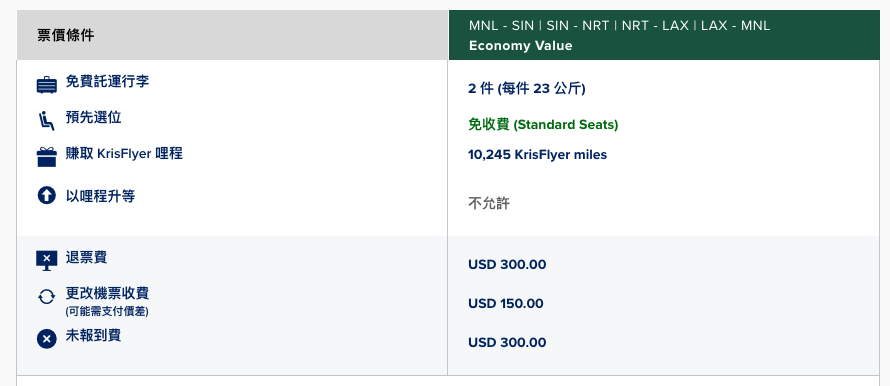The width and height of the screenshot is (890, 386).
Task: Click the USD 150.00 change fee value
Action: click(506, 304)
